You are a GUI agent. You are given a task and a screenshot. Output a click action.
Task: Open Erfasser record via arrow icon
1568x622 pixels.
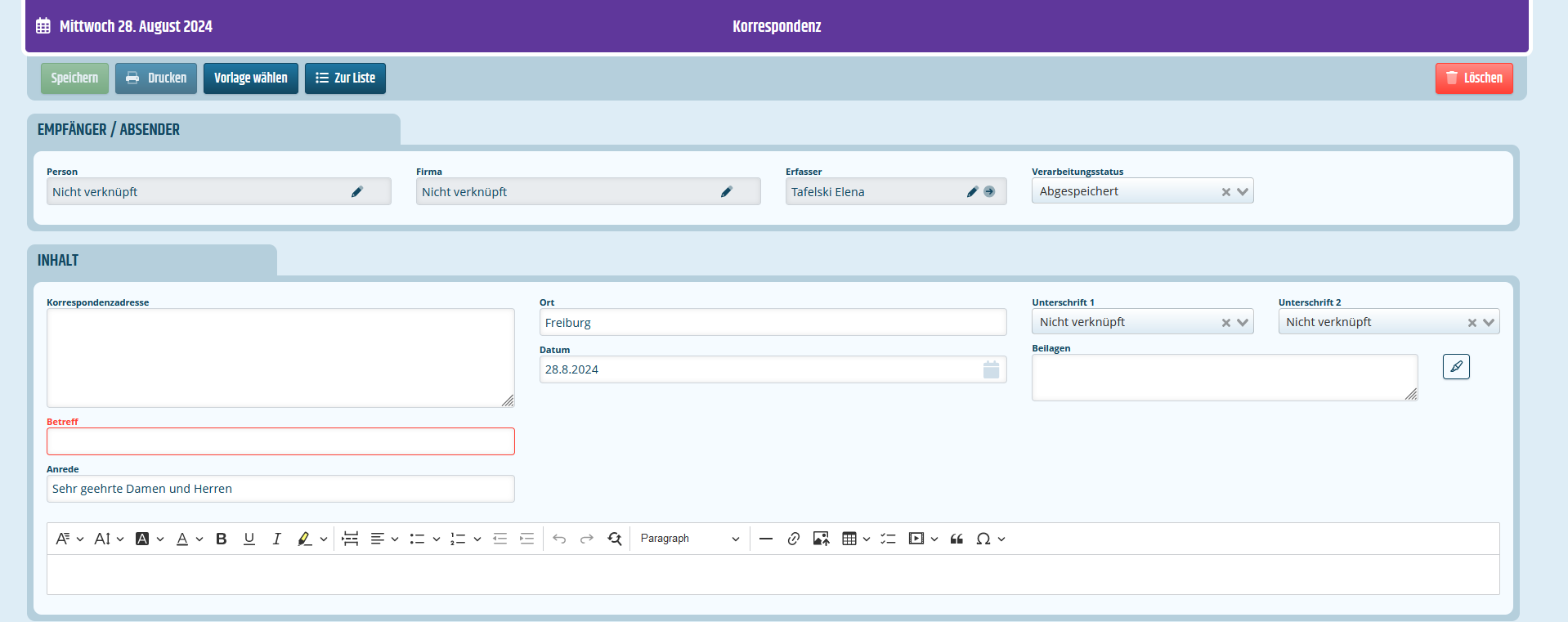(989, 191)
